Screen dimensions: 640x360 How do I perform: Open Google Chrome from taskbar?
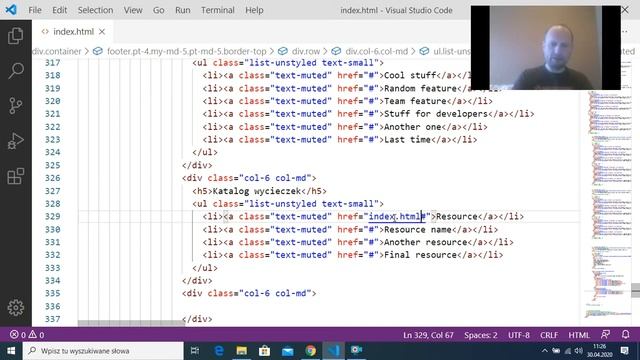point(311,351)
